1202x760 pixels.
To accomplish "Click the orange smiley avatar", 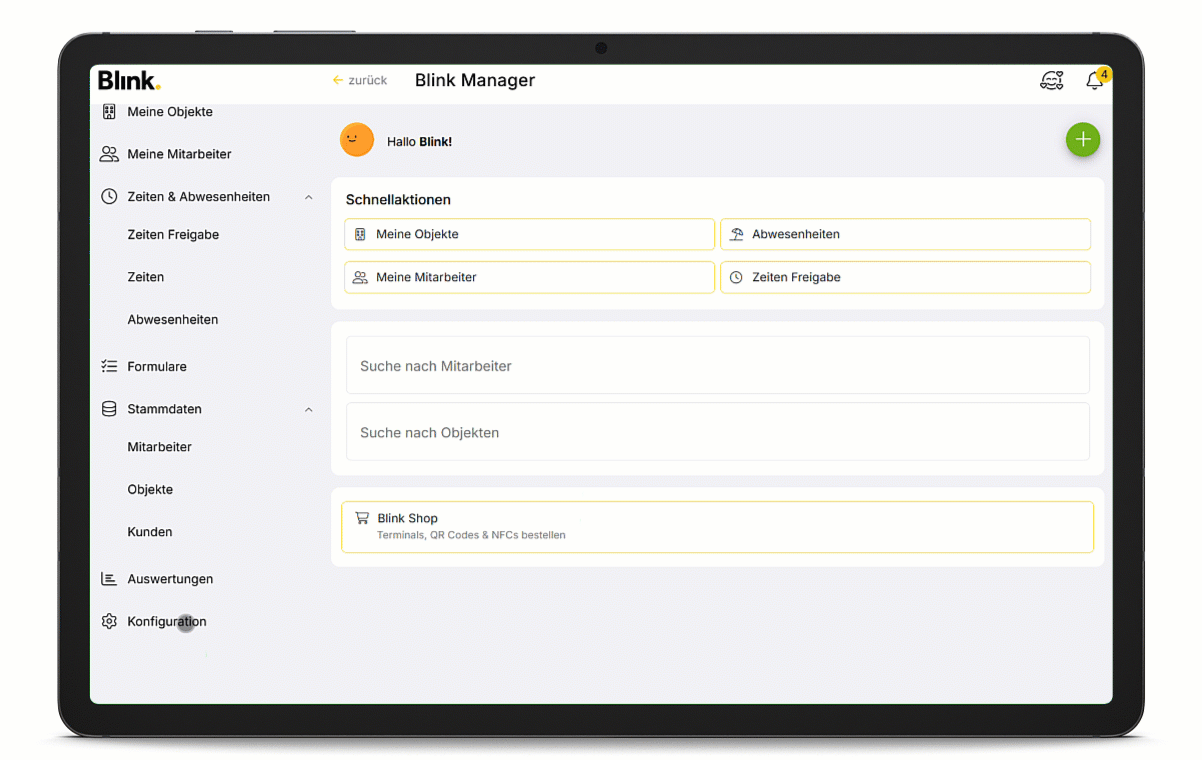I will point(357,141).
